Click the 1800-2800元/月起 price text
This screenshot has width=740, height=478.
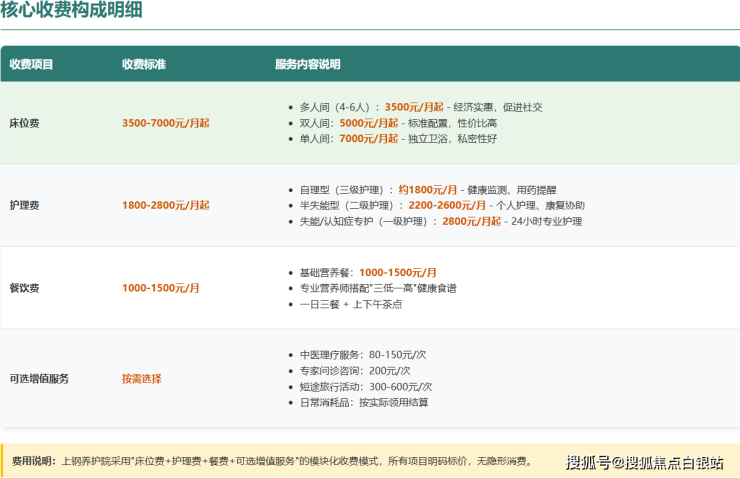point(165,205)
